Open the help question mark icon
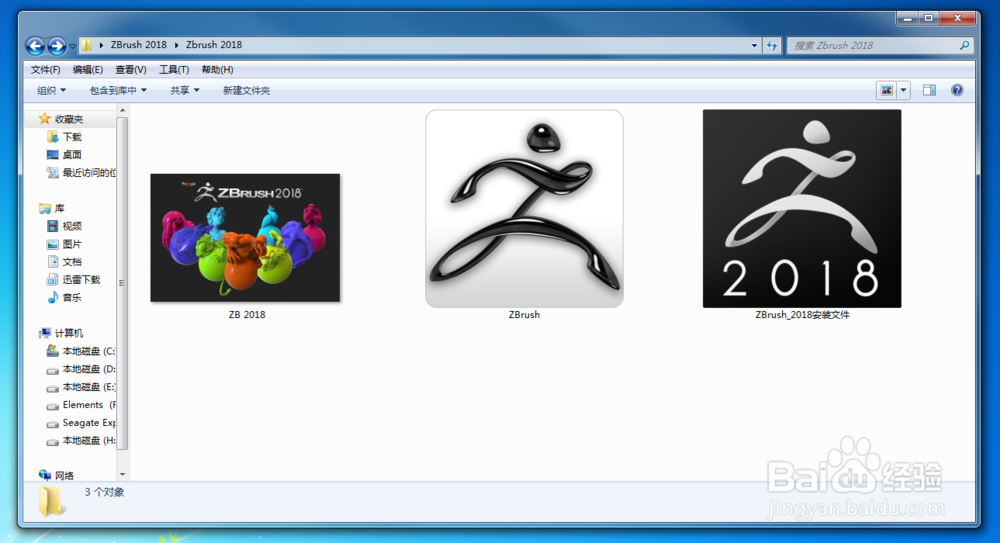1000x543 pixels. [x=957, y=91]
